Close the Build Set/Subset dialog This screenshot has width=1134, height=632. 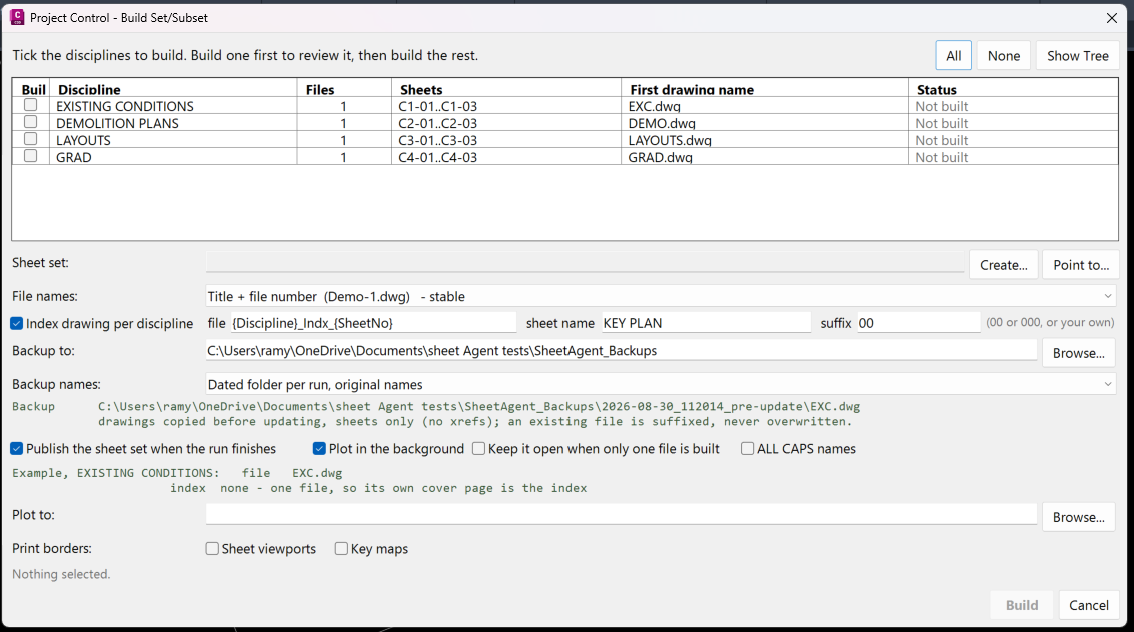tap(1112, 18)
